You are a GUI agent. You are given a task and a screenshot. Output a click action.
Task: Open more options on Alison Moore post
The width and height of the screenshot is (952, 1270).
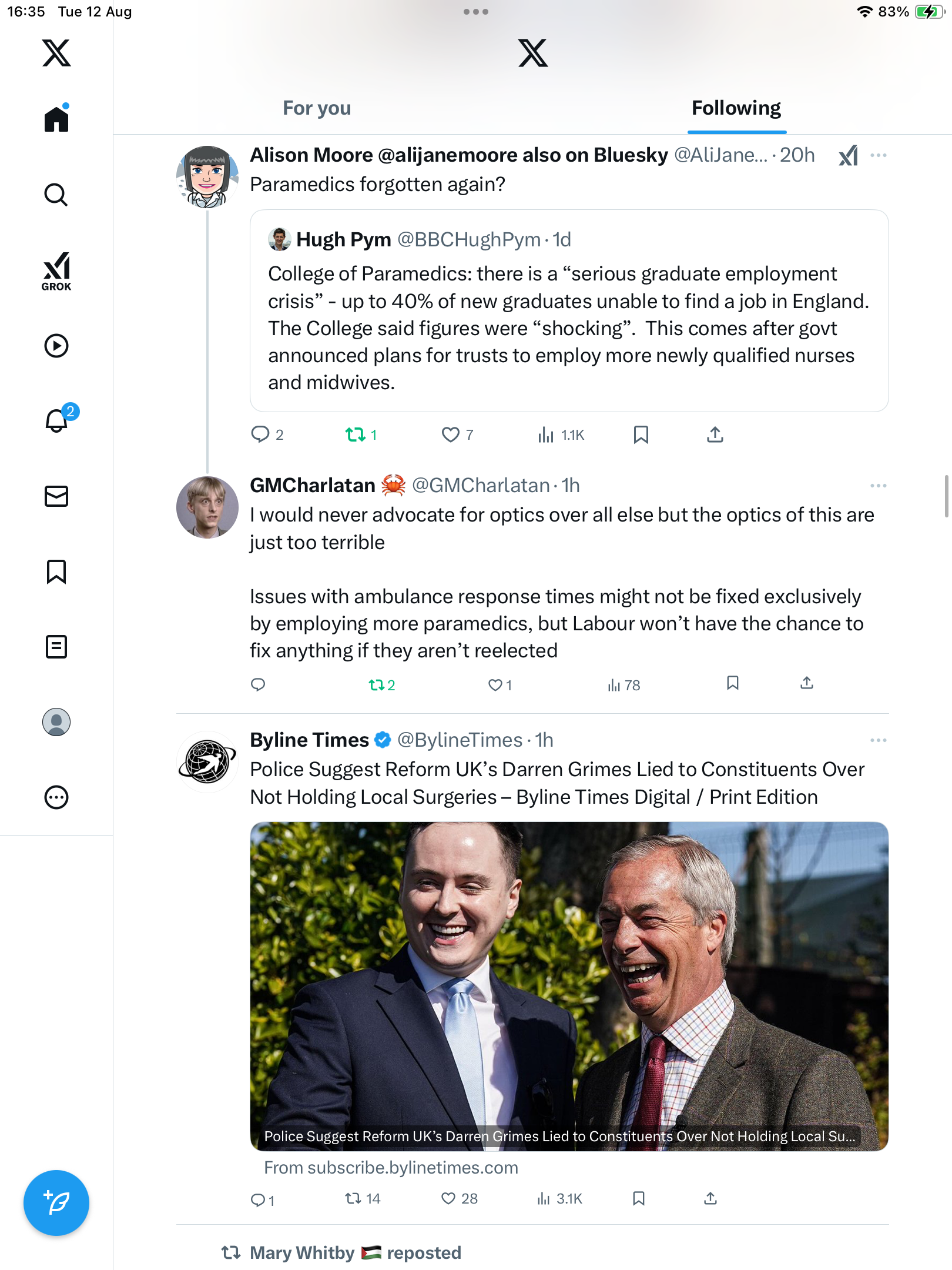[878, 156]
